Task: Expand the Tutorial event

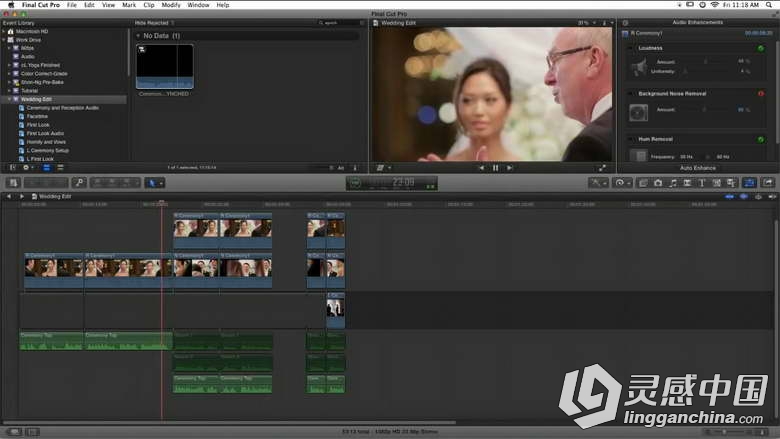Action: click(9, 91)
